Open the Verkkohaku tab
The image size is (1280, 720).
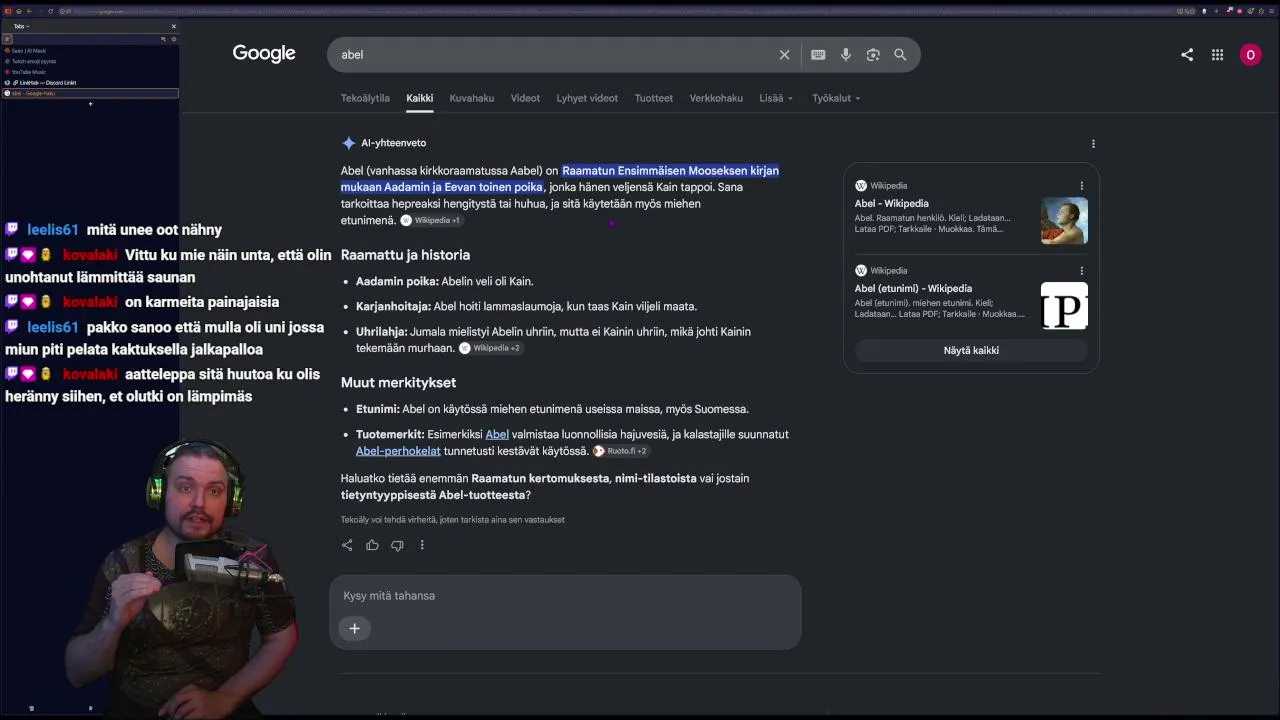[716, 98]
